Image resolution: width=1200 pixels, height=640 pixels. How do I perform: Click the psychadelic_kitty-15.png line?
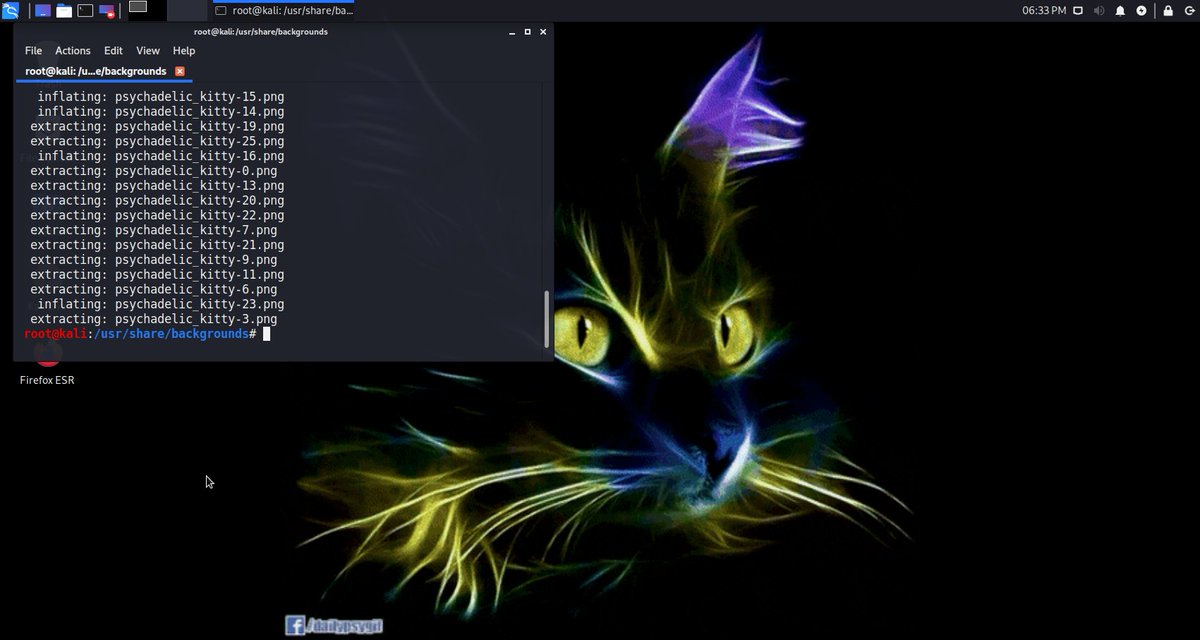[160, 97]
